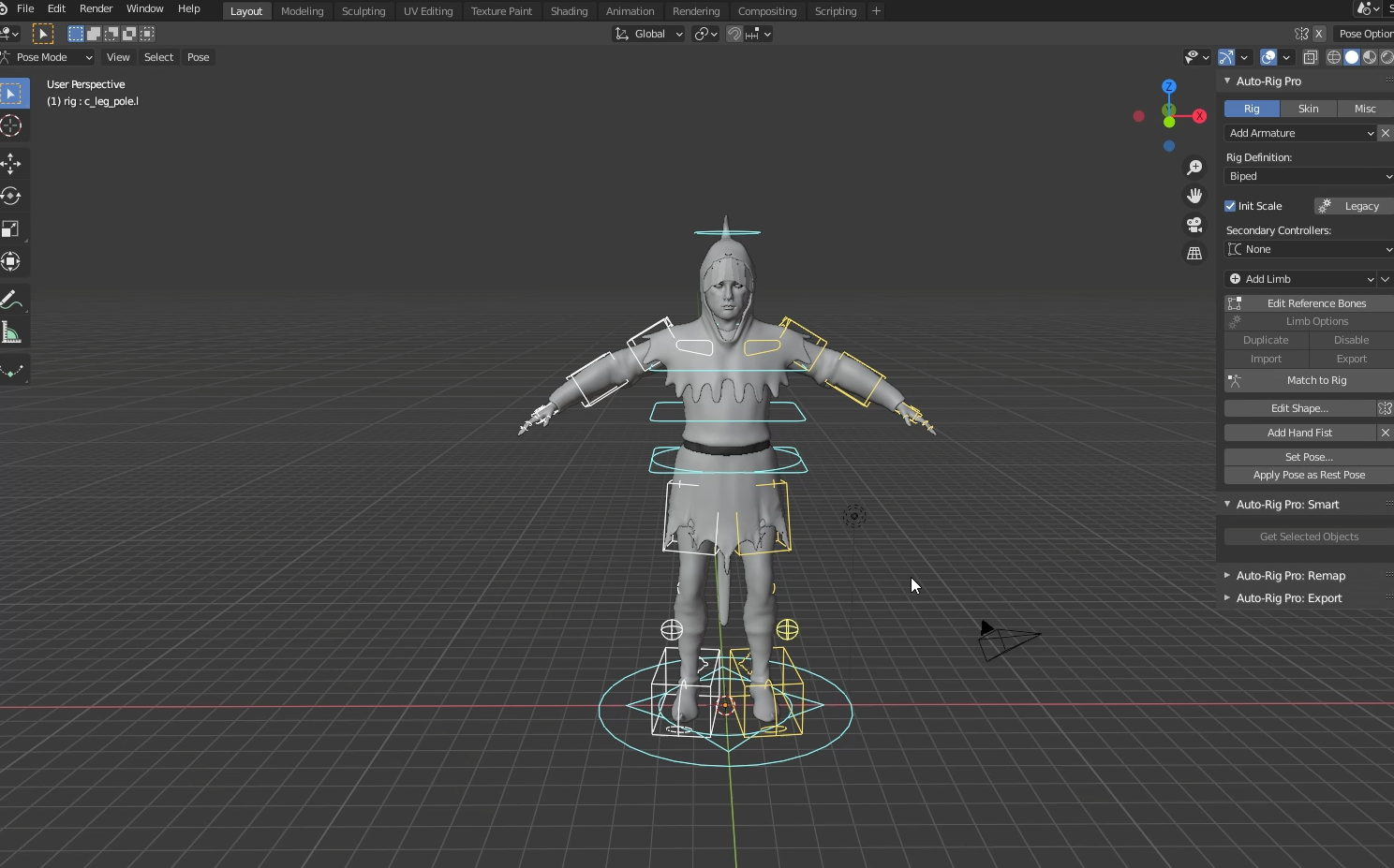Select the Measure tool
Viewport: 1394px width, 868px height.
coord(12,331)
